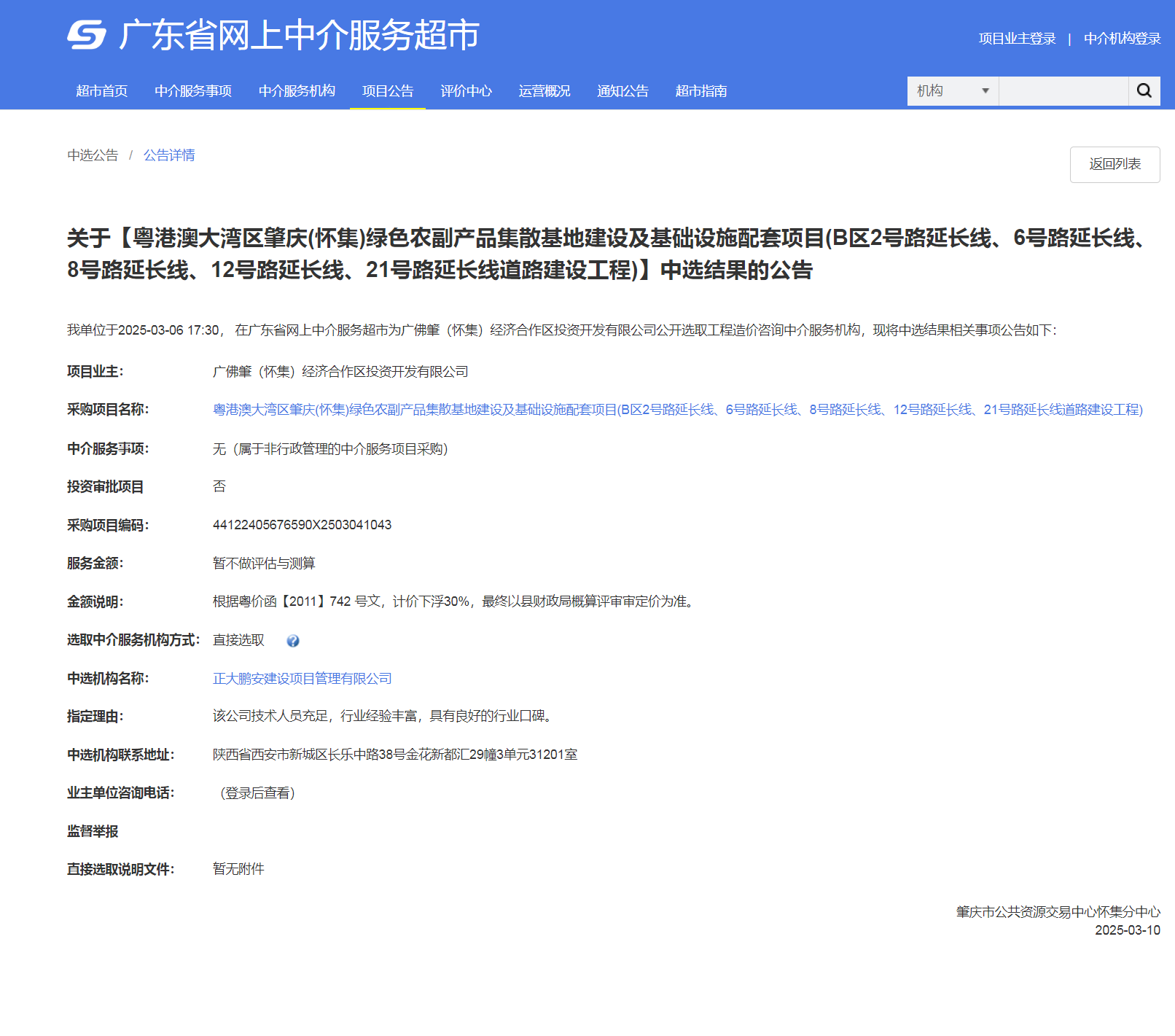
Task: Go to 中介服务事项 menu item
Action: point(193,91)
